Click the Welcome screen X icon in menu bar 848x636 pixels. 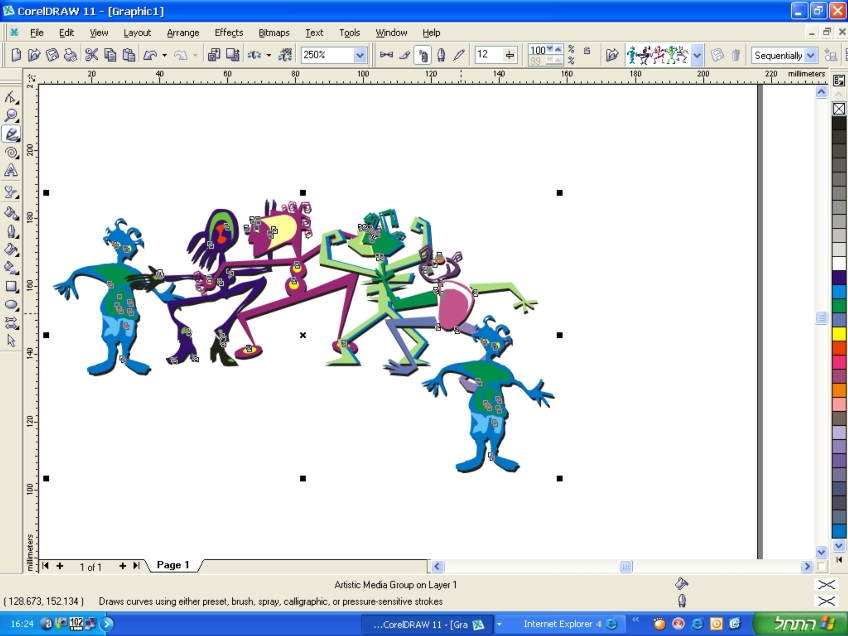[x=15, y=32]
